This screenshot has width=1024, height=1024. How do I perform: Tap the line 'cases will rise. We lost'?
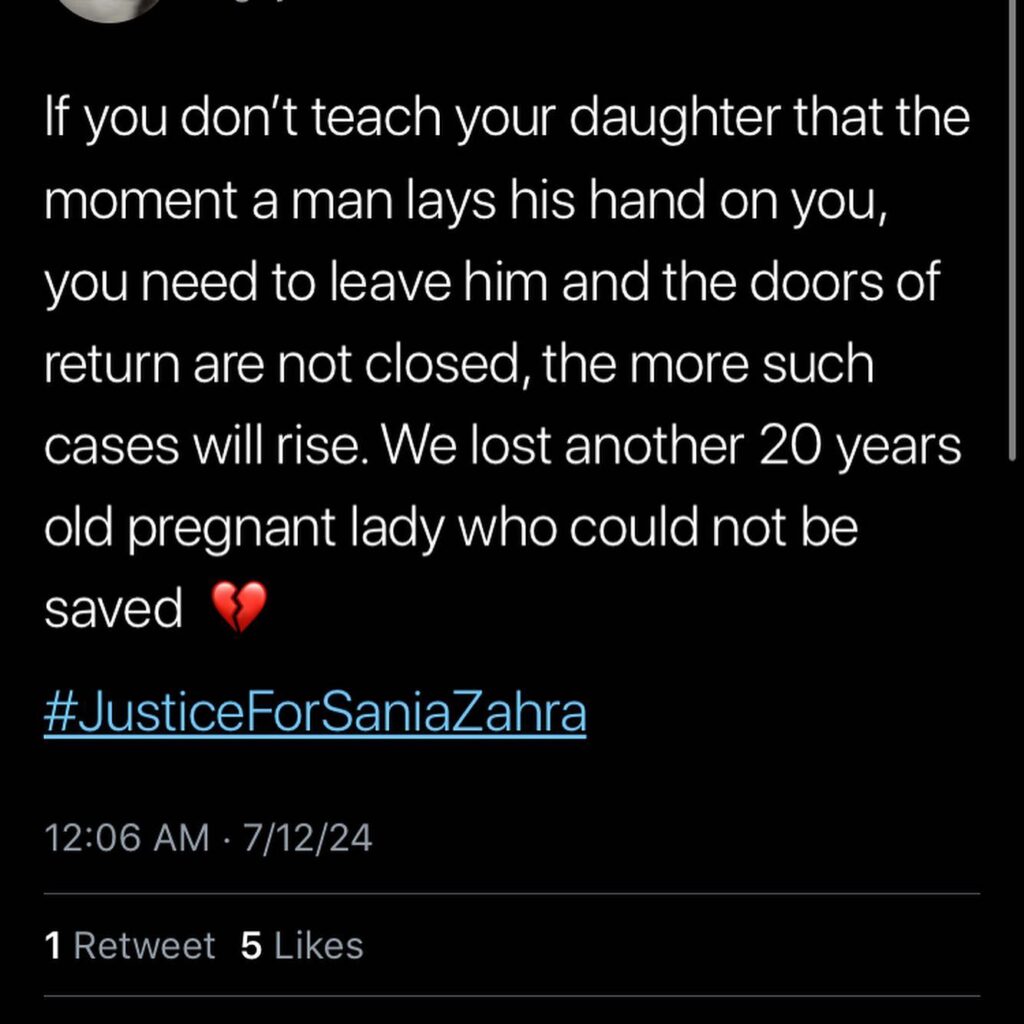(503, 446)
